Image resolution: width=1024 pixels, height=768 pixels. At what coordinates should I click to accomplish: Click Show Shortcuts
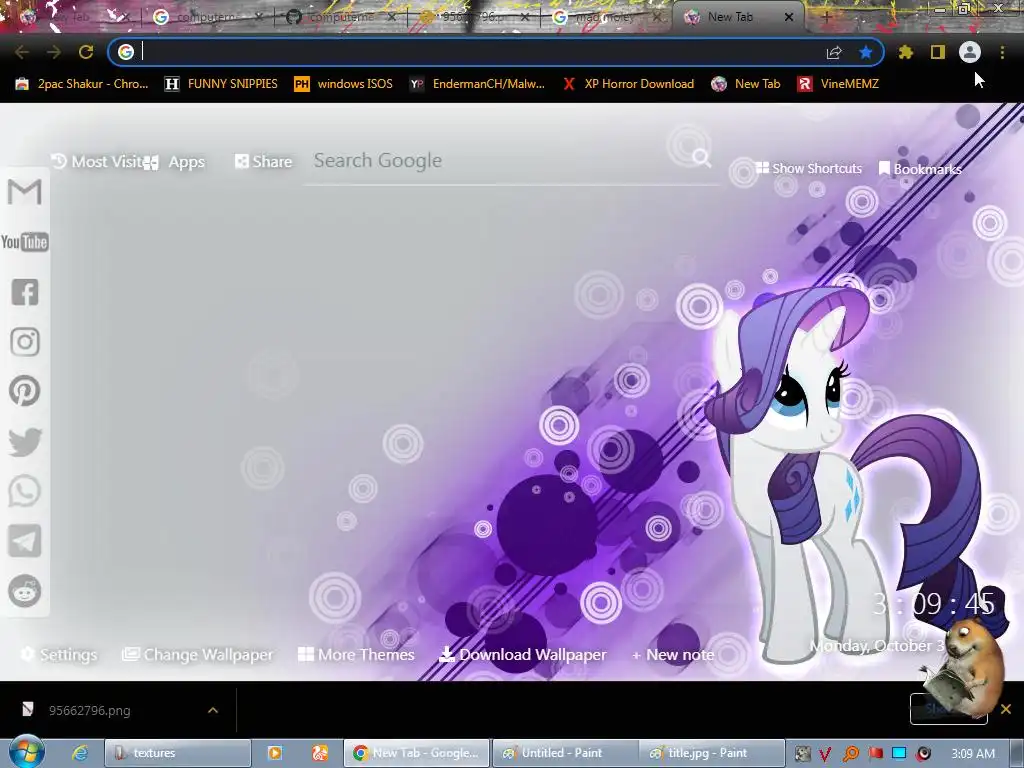pos(808,168)
